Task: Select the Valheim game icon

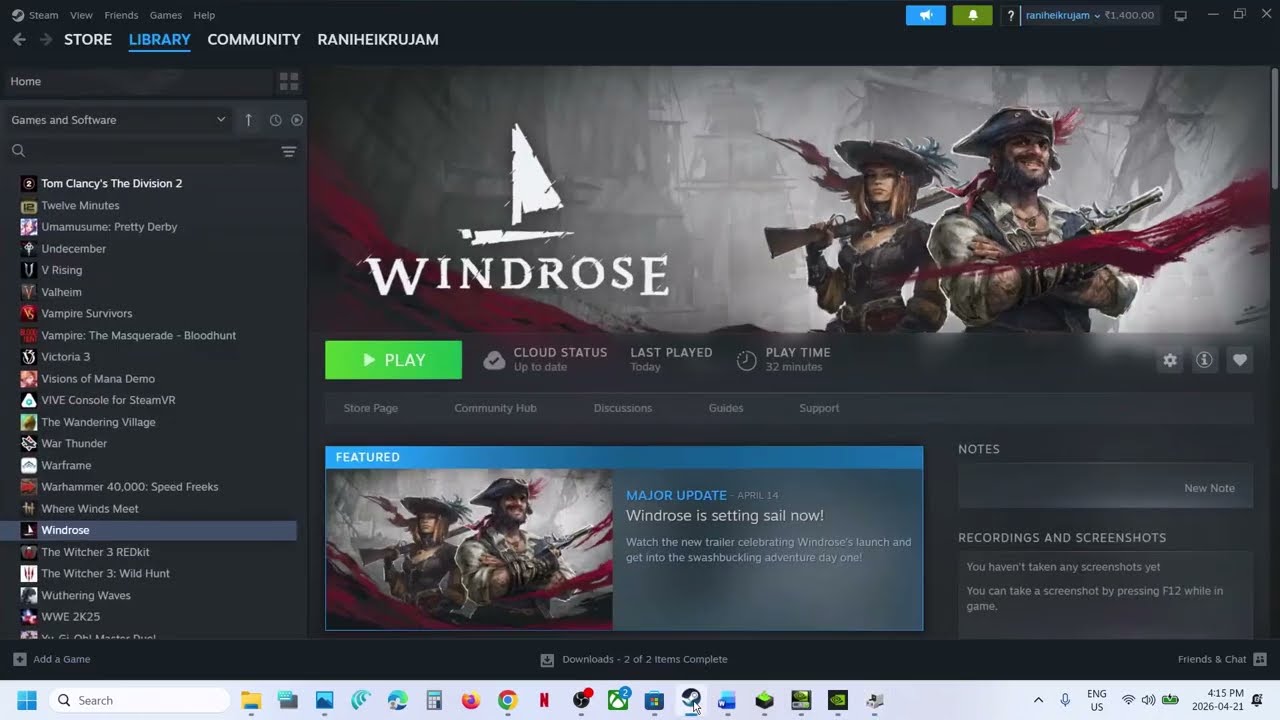Action: [29, 292]
